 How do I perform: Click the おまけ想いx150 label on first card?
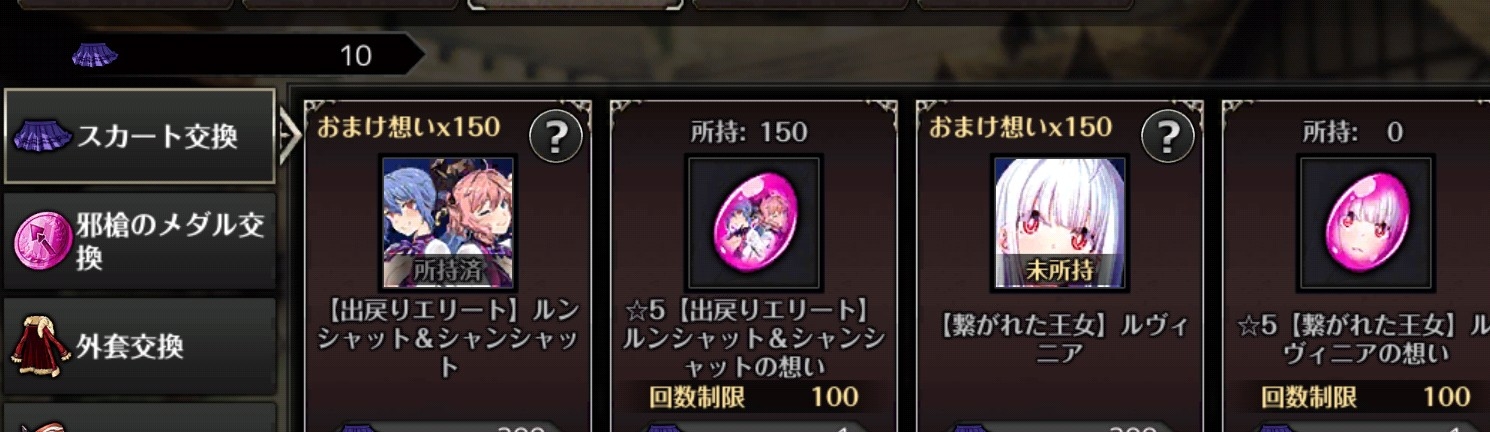(408, 127)
